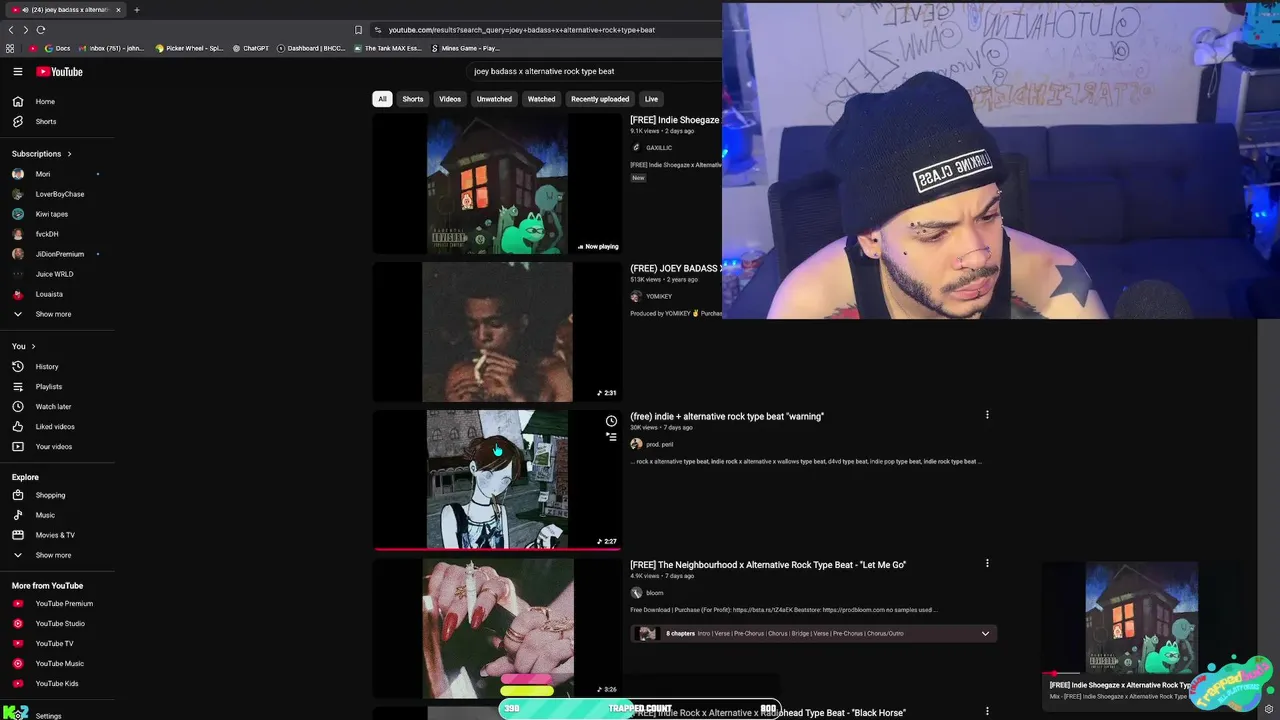Open the Docs bookmark
The image size is (1280, 720).
point(57,48)
